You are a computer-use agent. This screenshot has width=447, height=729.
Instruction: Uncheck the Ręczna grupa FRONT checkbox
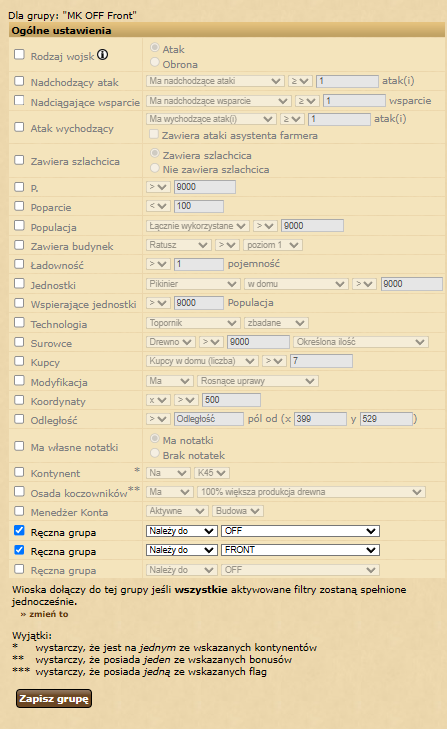[x=19, y=550]
